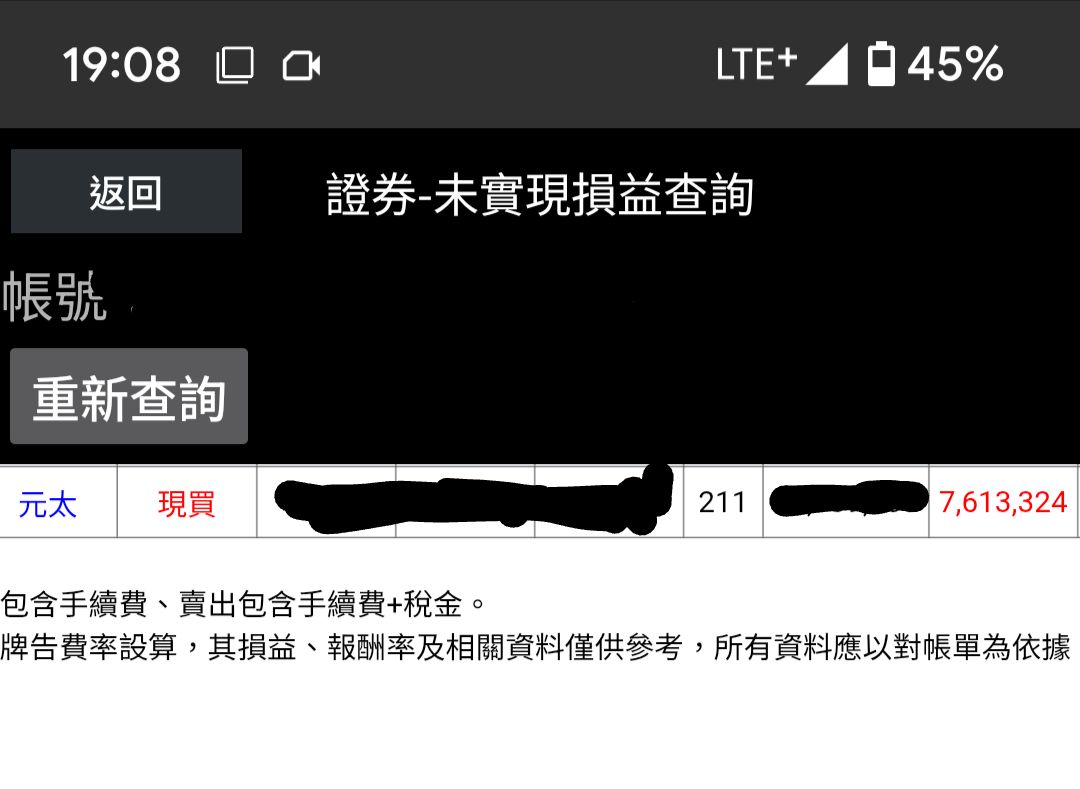1080x789 pixels.
Task: Tap the 45% battery percentage text
Action: pos(955,64)
